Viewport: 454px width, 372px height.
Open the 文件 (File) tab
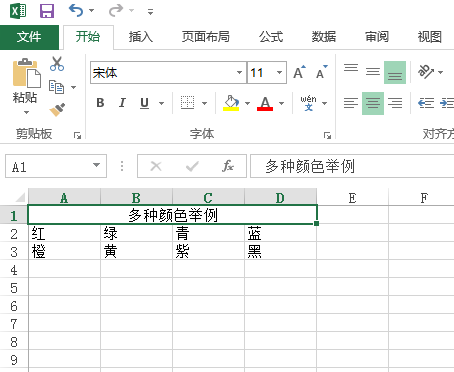[x=29, y=37]
